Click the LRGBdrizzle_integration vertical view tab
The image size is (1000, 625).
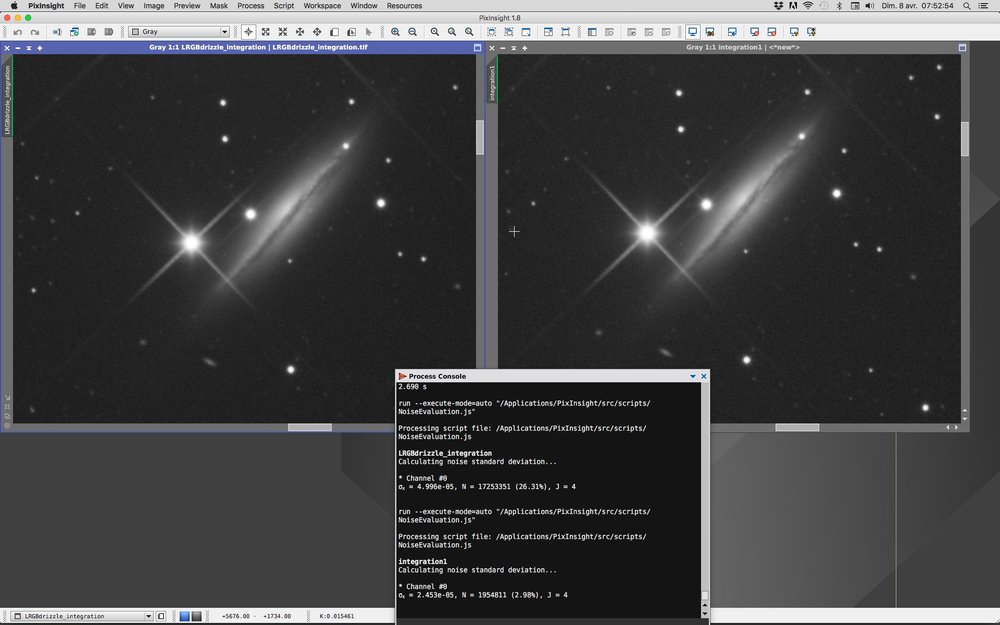pos(8,99)
